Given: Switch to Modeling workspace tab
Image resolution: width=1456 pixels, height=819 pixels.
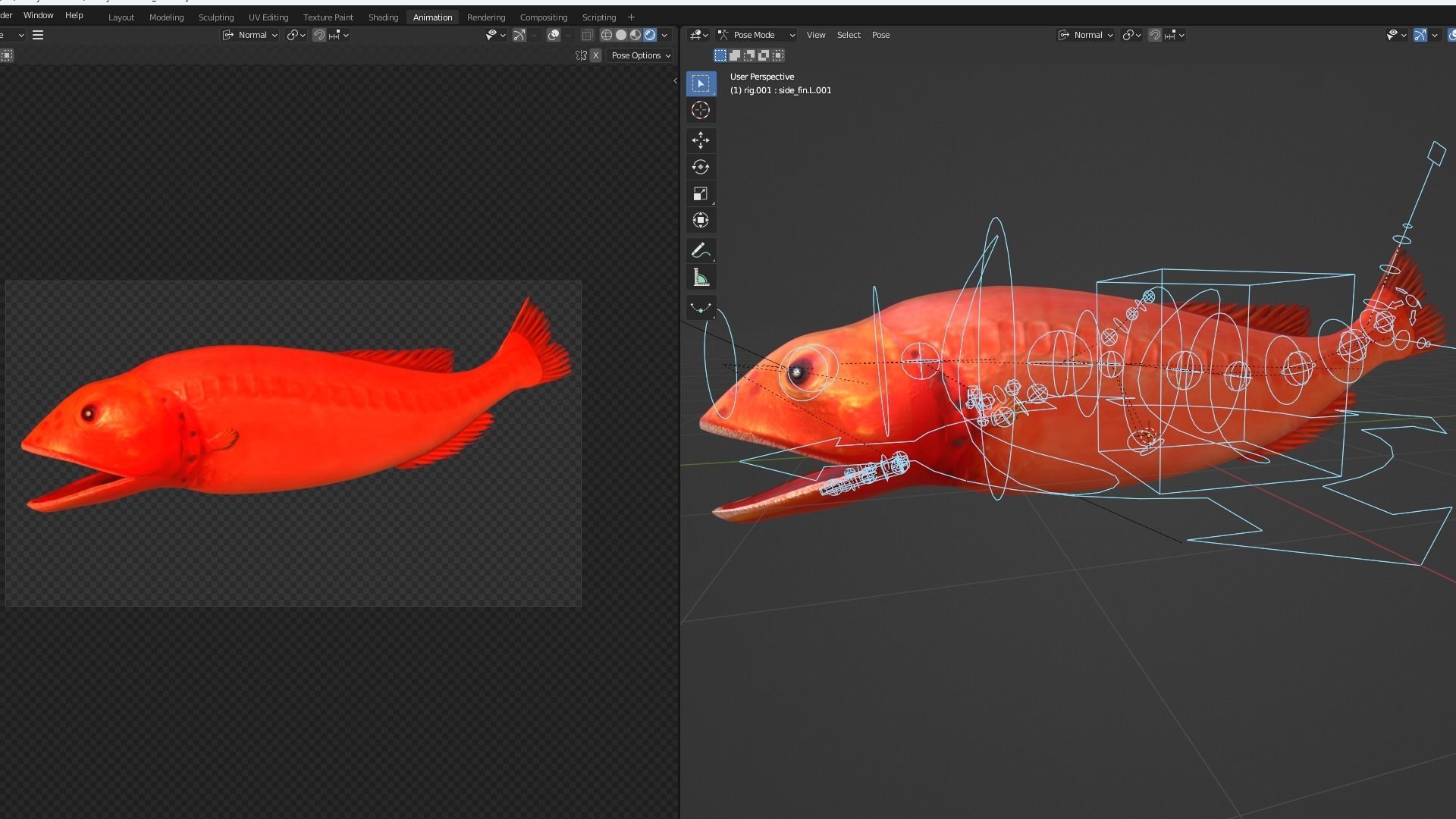Looking at the screenshot, I should pos(166,17).
